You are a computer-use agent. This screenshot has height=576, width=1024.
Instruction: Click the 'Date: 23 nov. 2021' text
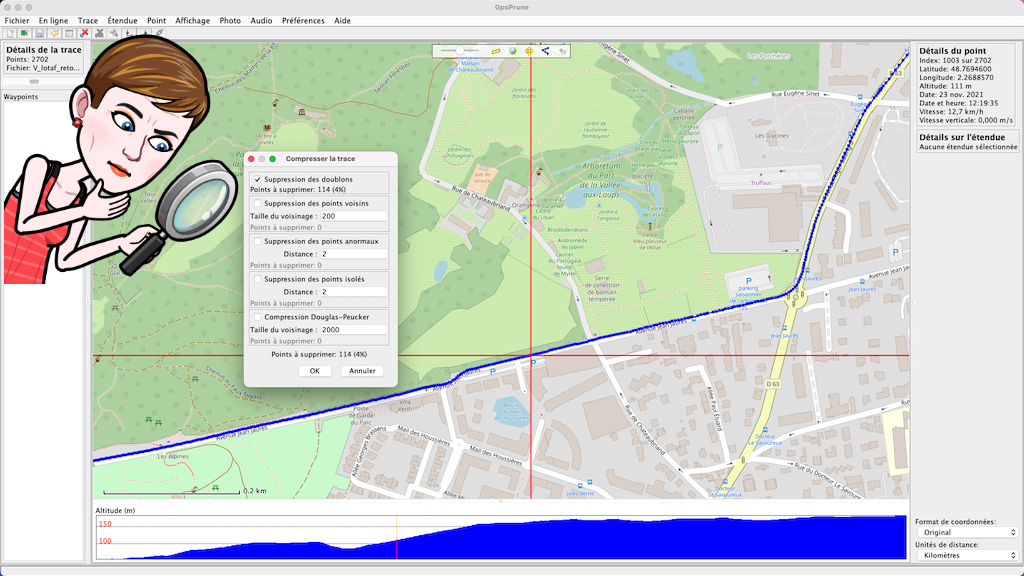pos(951,94)
